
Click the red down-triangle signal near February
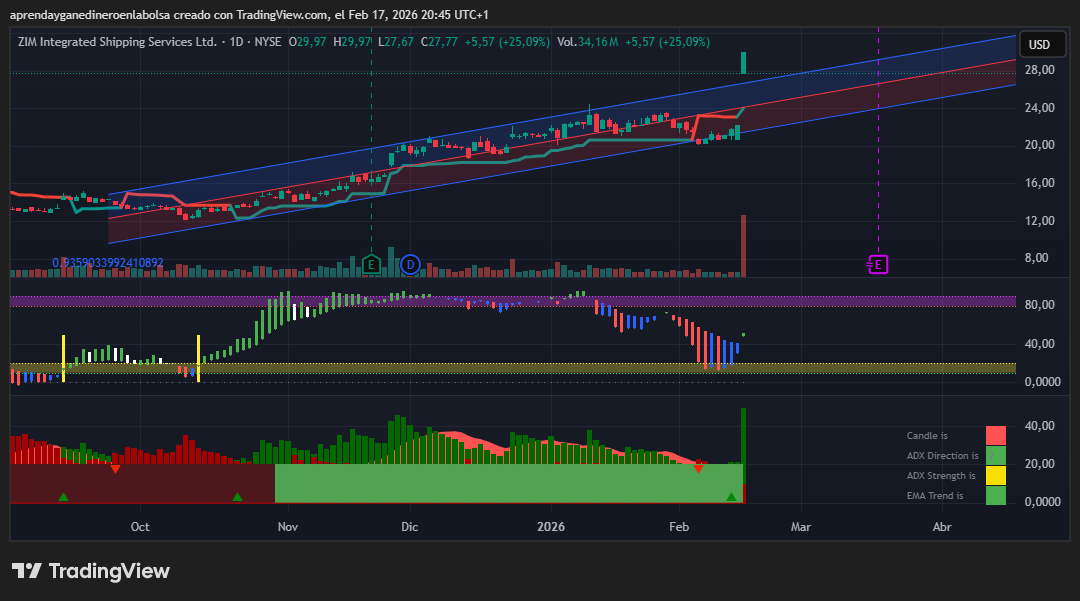(x=698, y=468)
